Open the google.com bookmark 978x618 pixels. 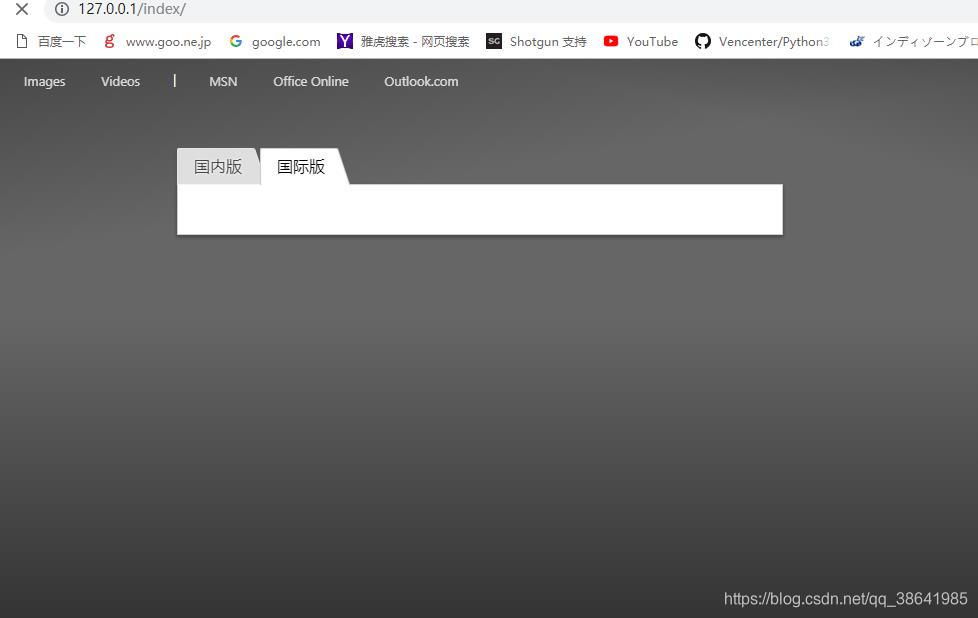coord(275,41)
